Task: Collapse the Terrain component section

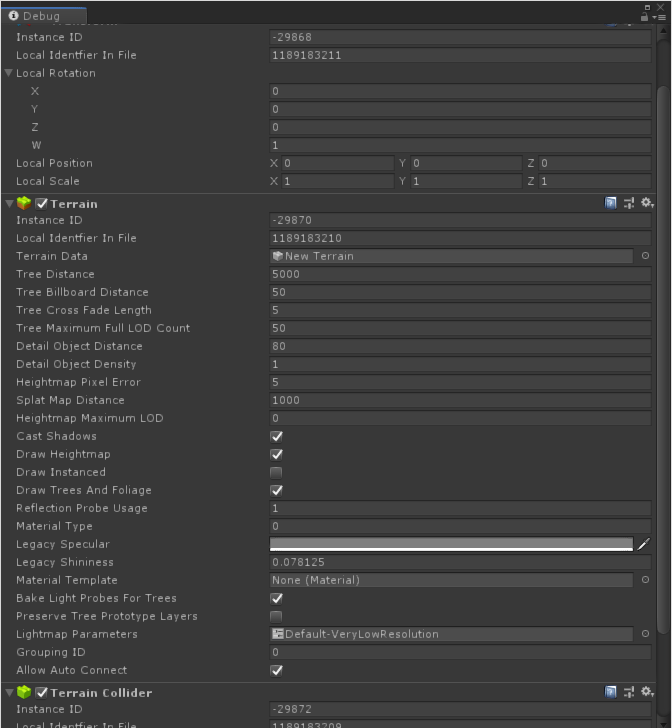Action: [9, 203]
